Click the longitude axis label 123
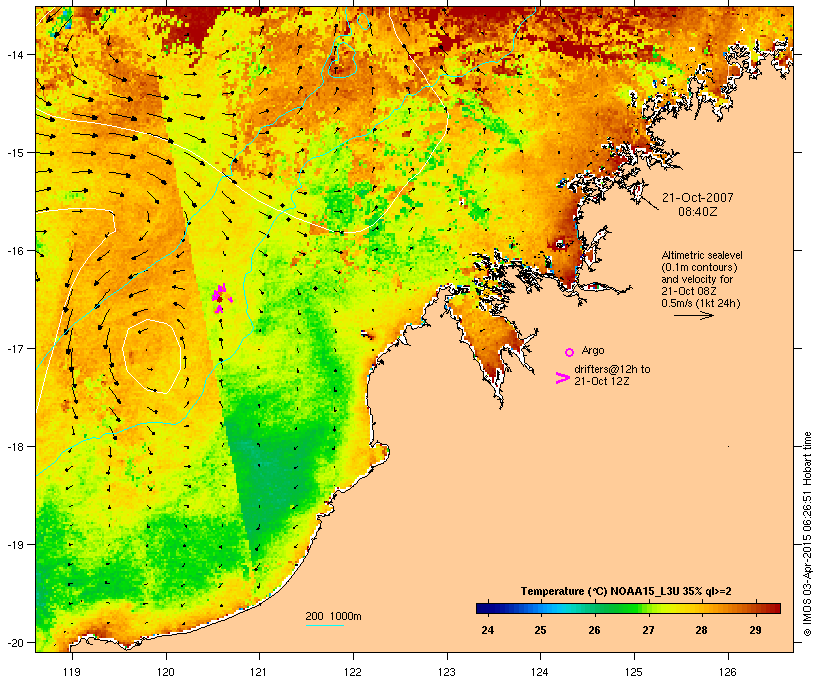The width and height of the screenshot is (820, 680). 447,672
